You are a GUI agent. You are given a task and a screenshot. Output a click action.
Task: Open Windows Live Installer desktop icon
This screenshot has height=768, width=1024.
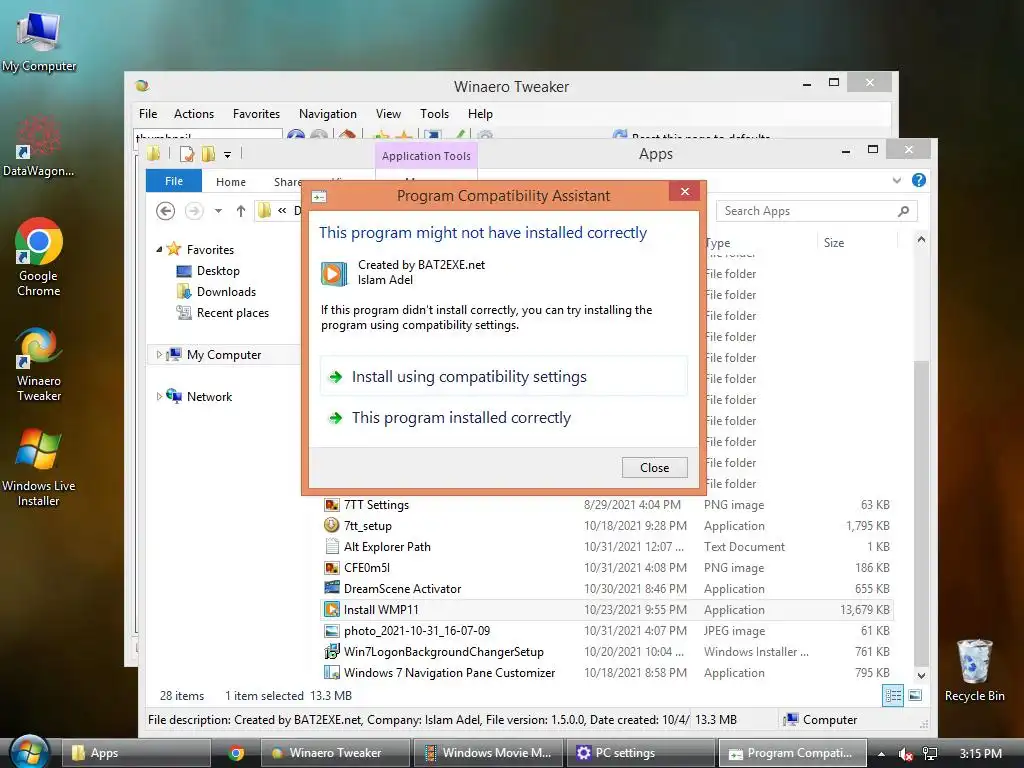[39, 468]
